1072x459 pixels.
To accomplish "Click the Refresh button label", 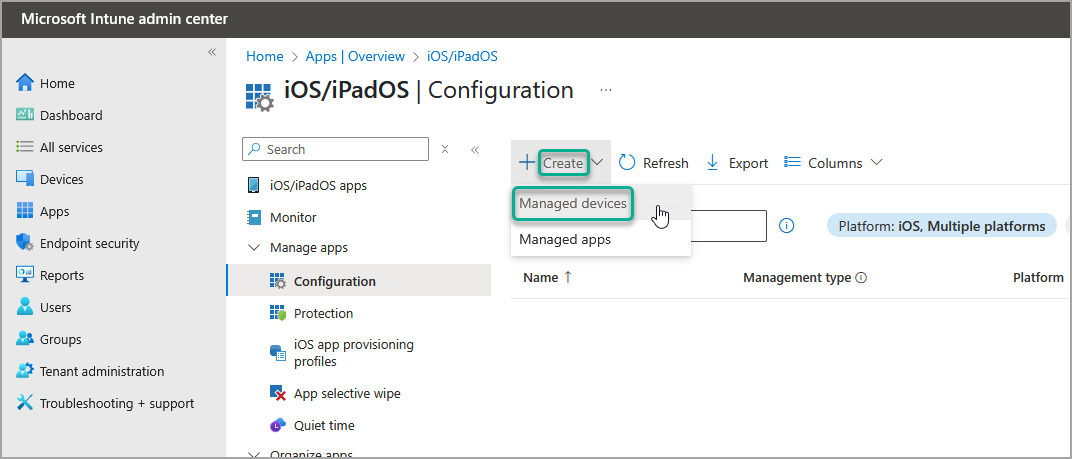I will (666, 163).
